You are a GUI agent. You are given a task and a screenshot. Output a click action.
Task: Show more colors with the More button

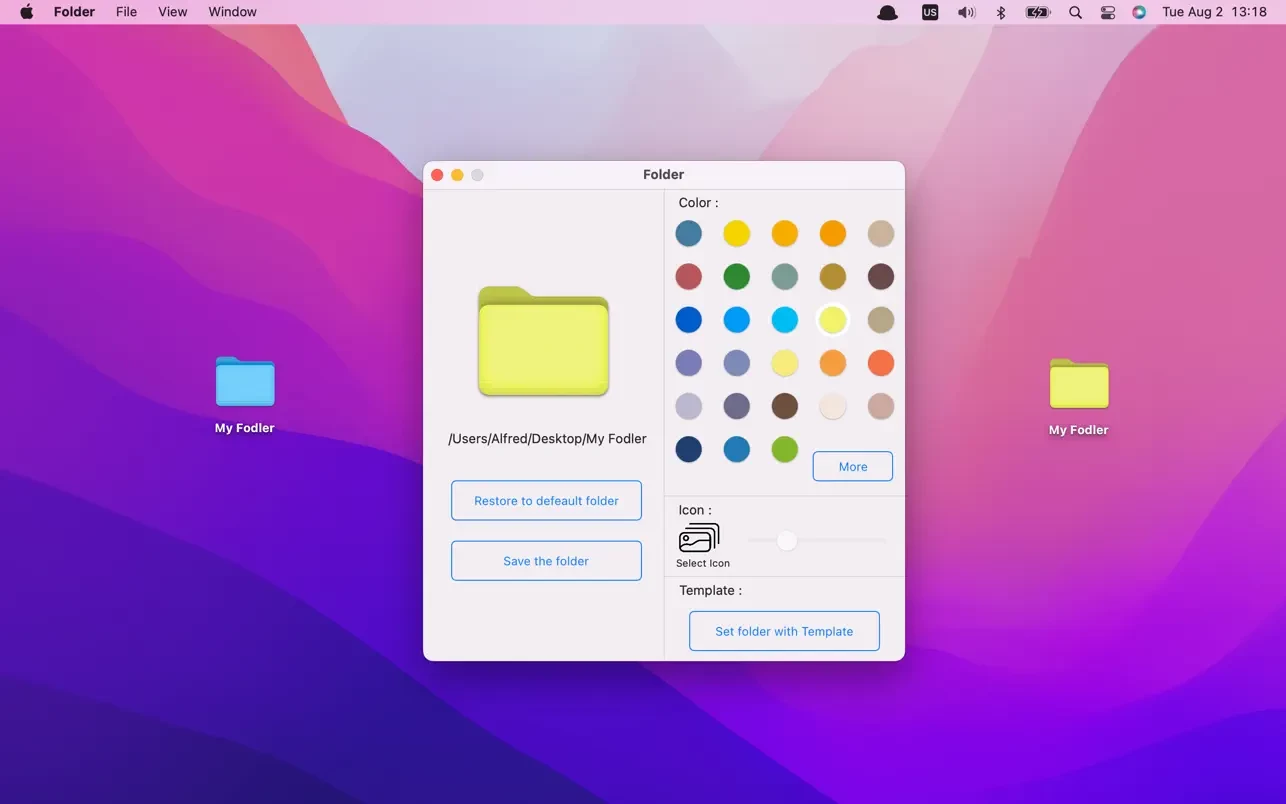pyautogui.click(x=852, y=466)
